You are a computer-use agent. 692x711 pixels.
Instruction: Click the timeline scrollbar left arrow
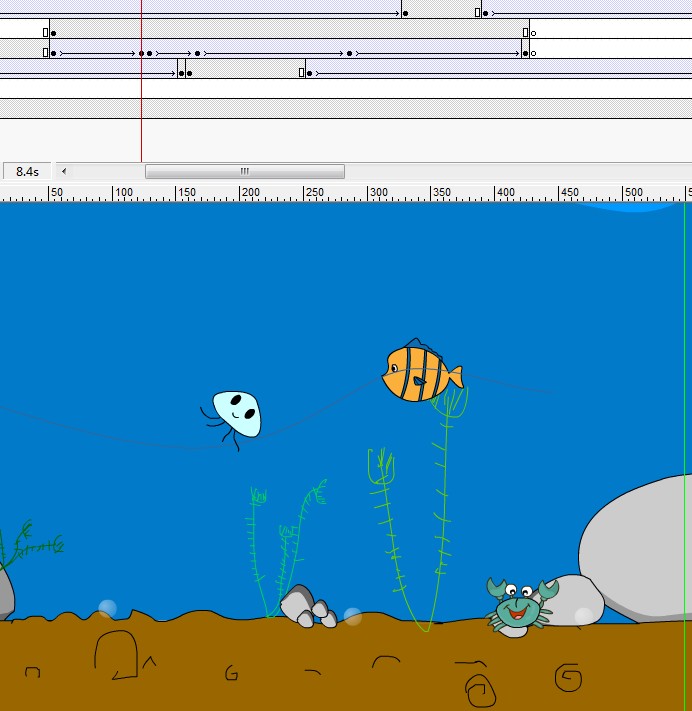(x=64, y=171)
